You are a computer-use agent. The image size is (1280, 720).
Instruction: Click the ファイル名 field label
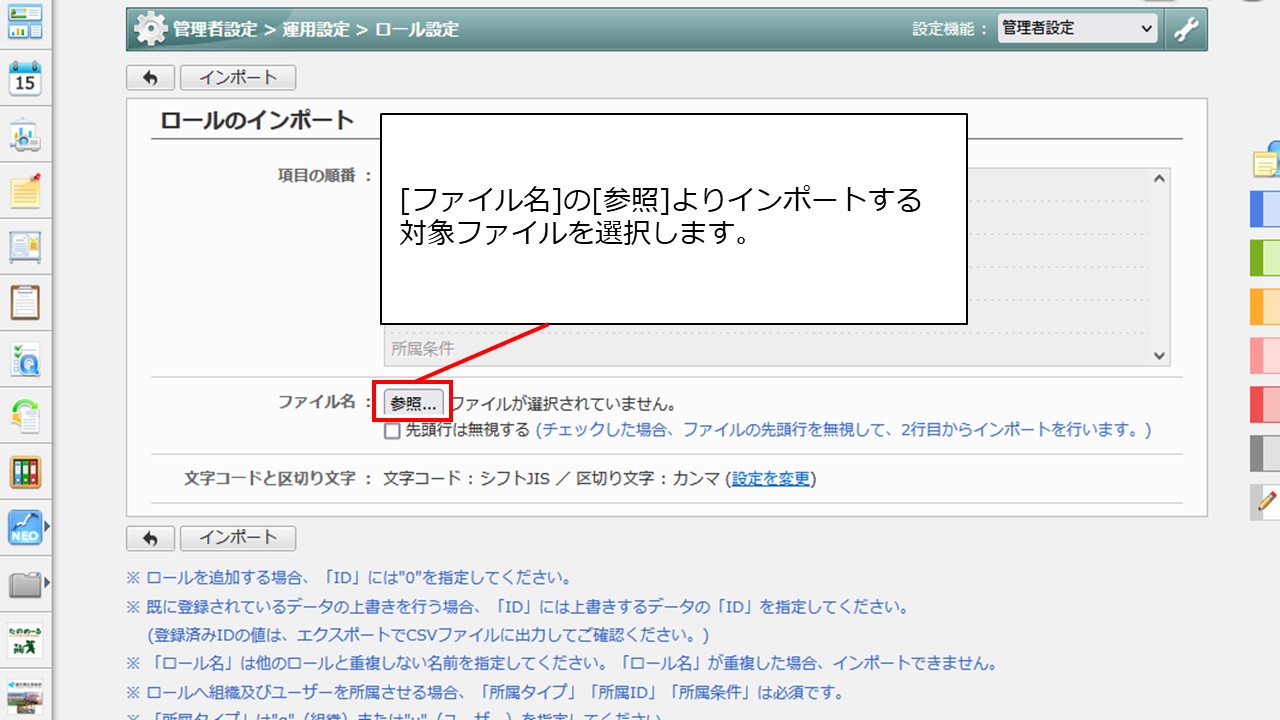(x=317, y=402)
